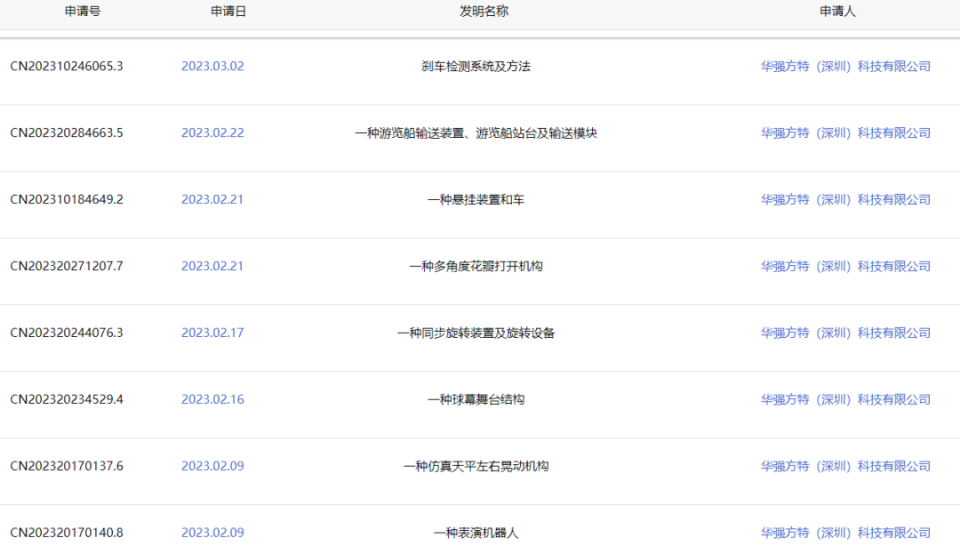Screen dimensions: 960x546
Task: Select application number CN202320271207.7
Action: point(67,266)
